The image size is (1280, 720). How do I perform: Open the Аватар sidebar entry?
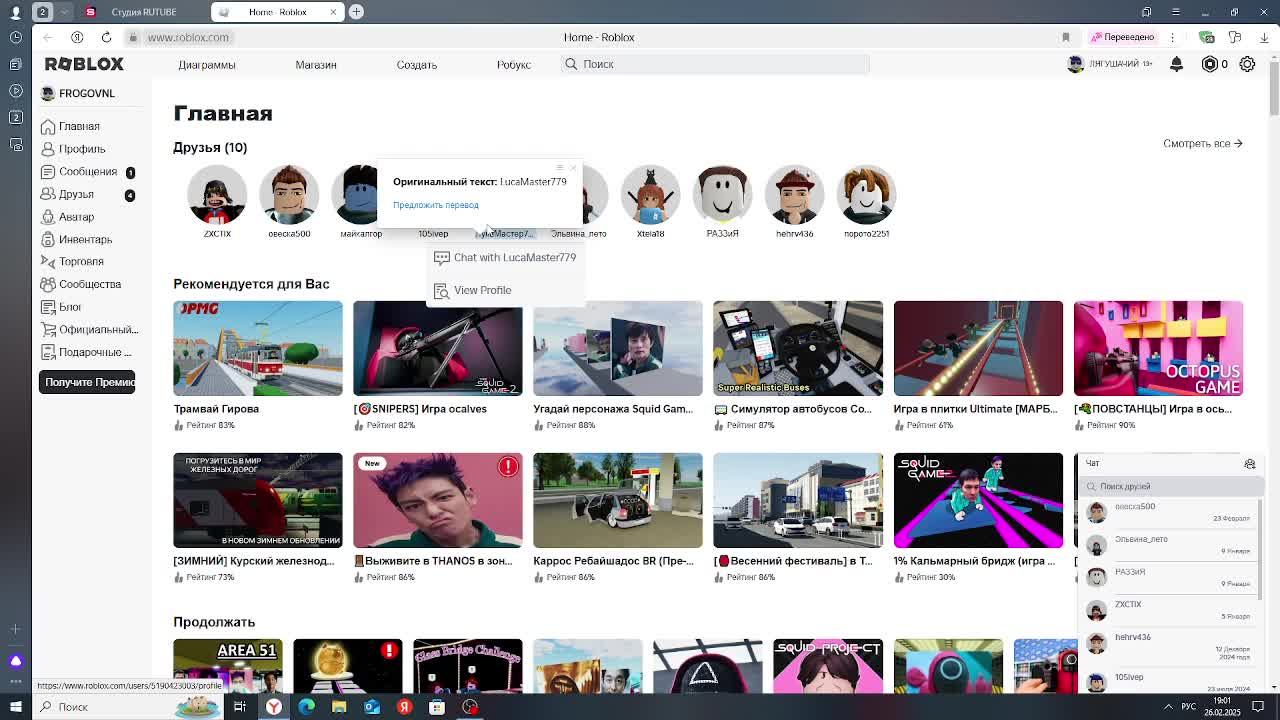pos(68,217)
